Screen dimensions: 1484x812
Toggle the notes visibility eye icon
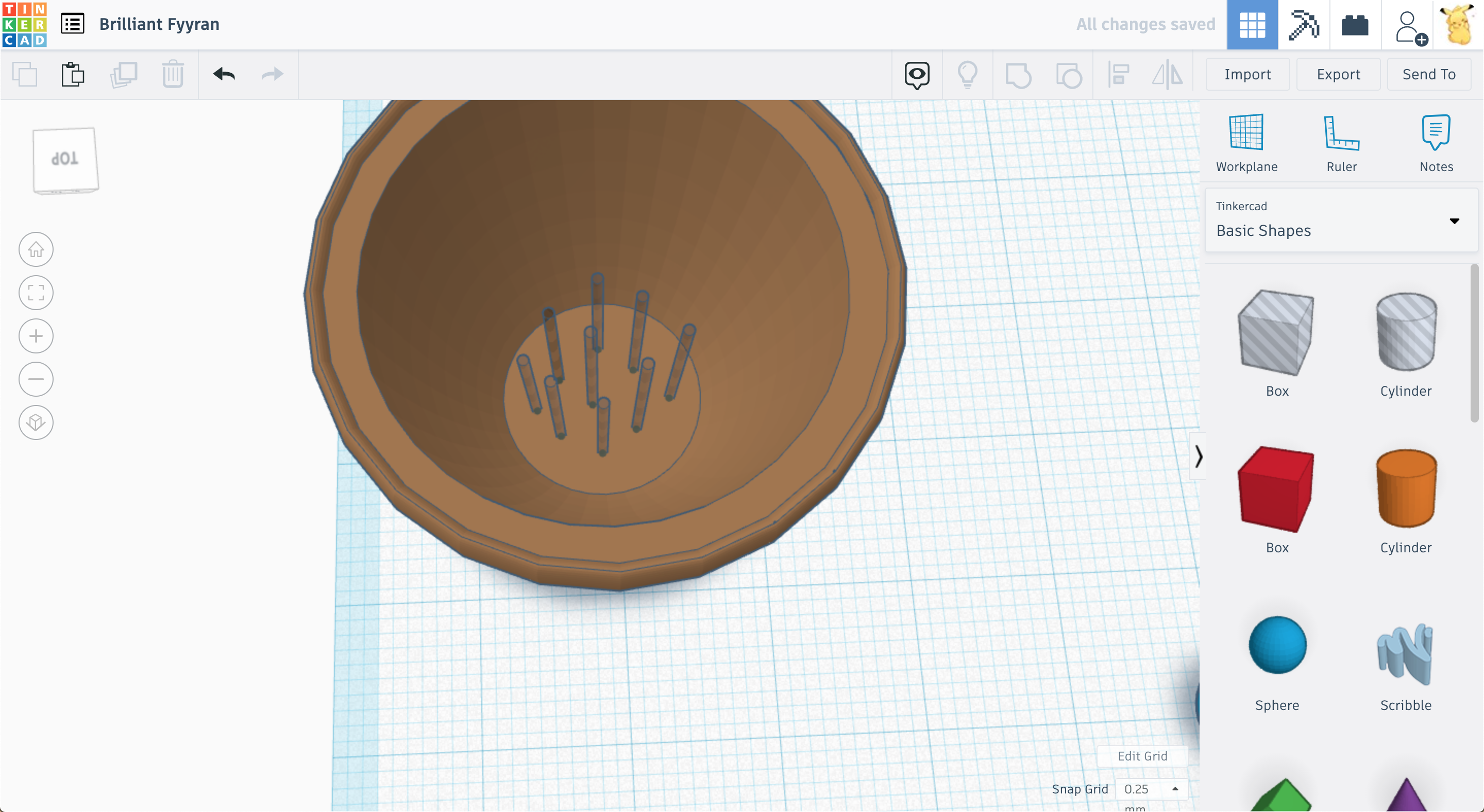(x=917, y=74)
